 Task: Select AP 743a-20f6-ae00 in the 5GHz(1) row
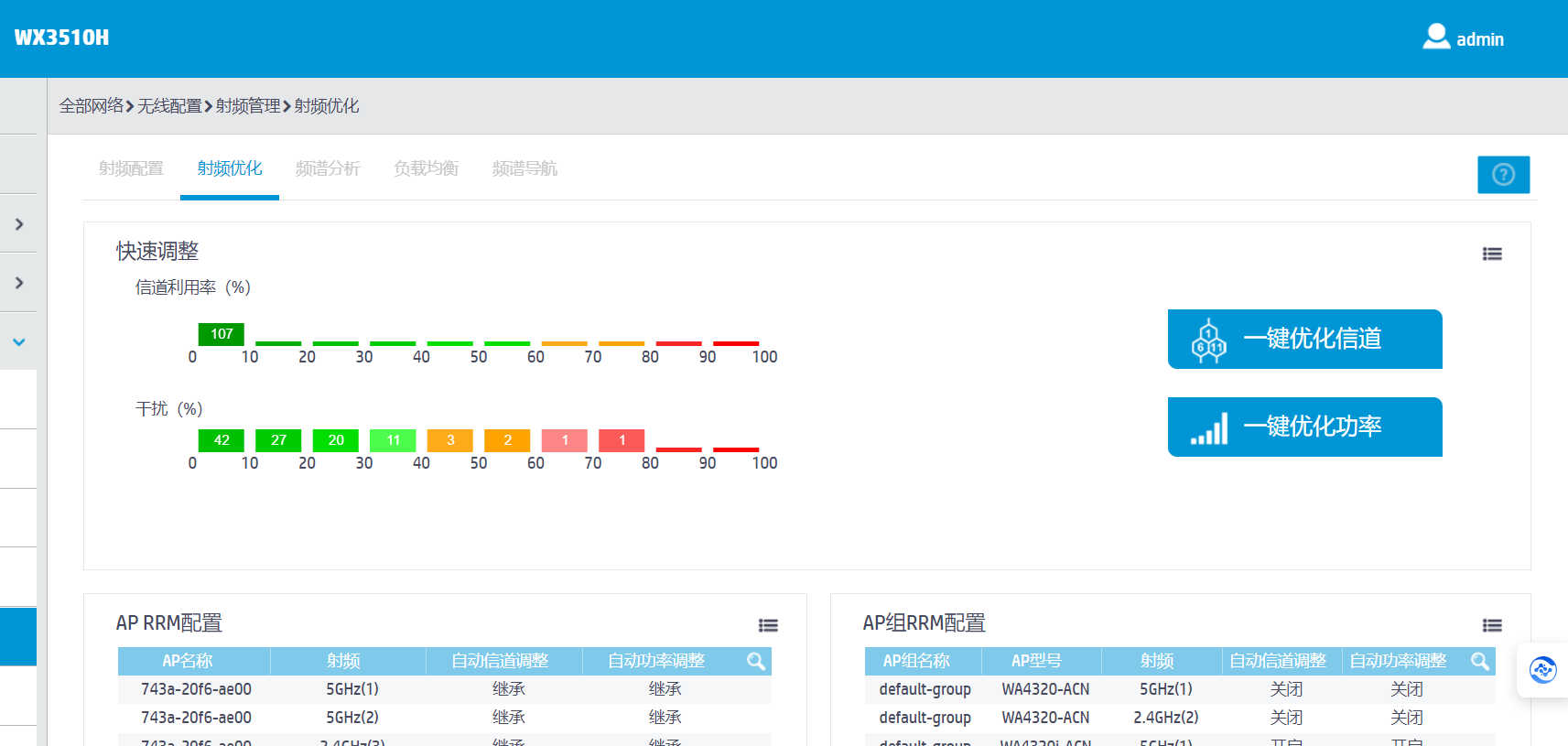click(196, 689)
